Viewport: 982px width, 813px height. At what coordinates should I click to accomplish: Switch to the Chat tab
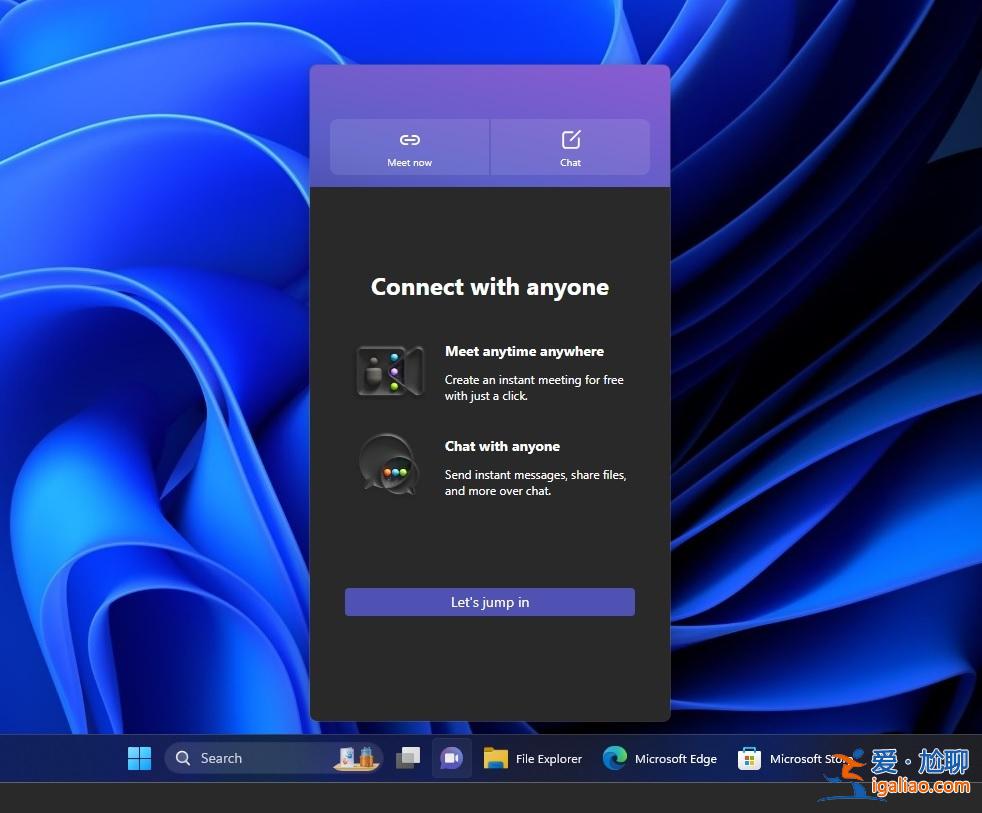[x=570, y=147]
